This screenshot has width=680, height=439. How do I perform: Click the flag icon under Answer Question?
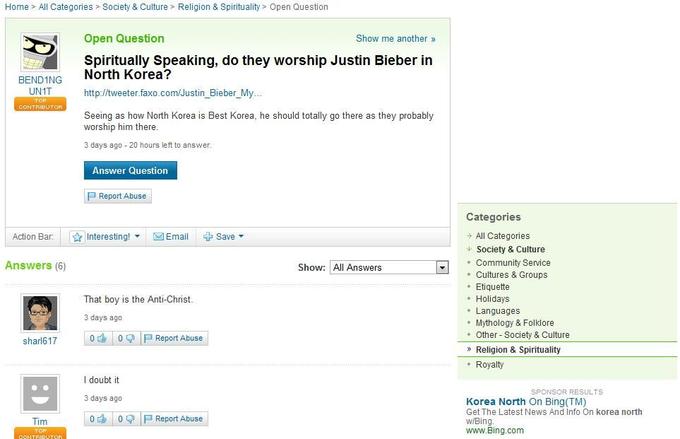coord(91,196)
